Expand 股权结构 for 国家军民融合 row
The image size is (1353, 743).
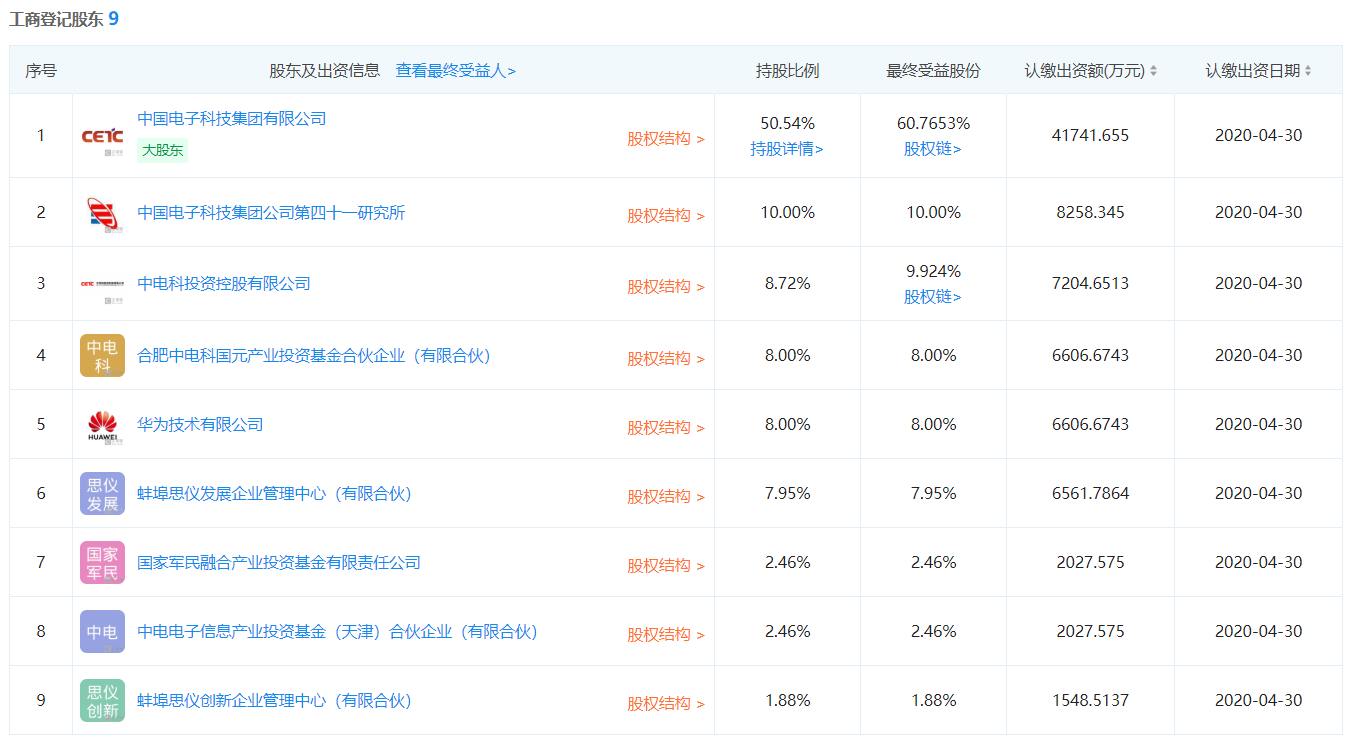[x=666, y=566]
